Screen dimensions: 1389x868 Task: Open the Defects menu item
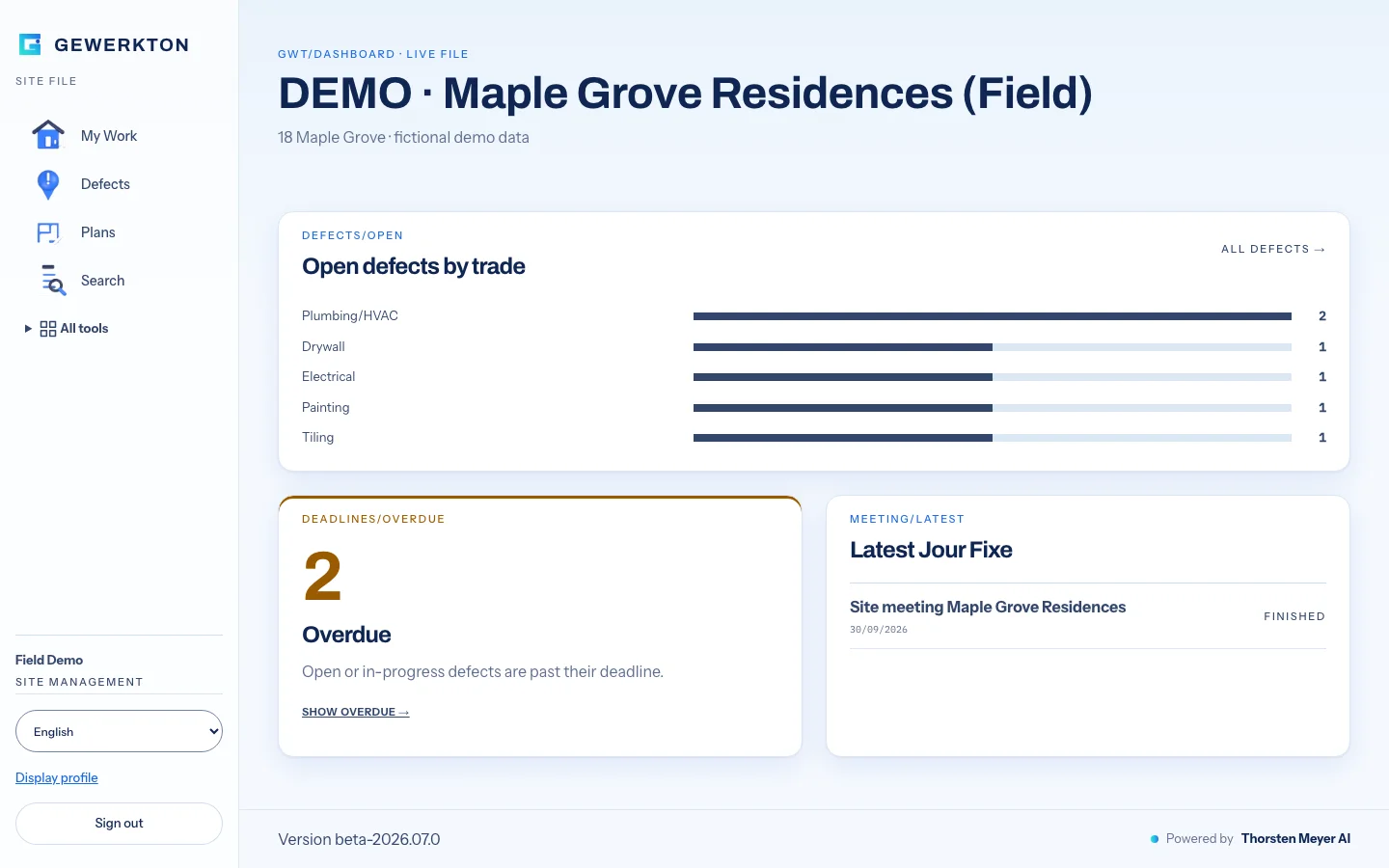[105, 184]
